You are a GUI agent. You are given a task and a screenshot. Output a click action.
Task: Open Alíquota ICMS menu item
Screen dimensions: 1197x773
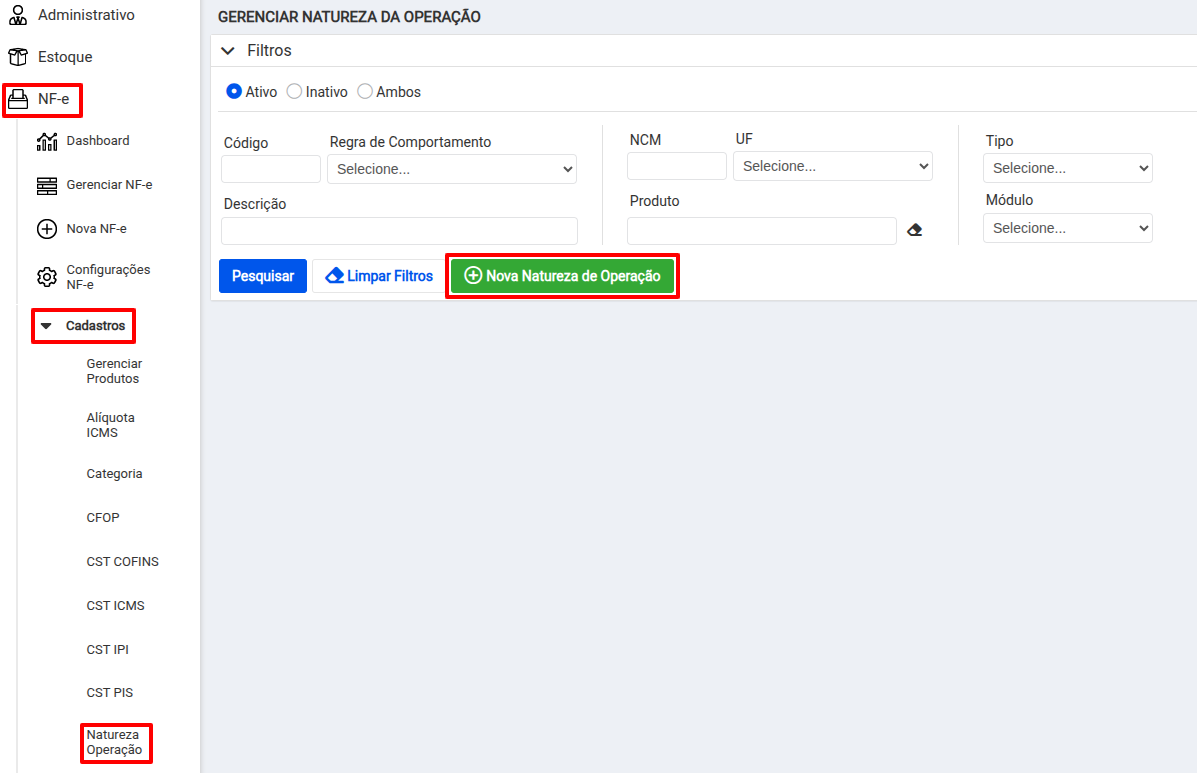(x=110, y=425)
